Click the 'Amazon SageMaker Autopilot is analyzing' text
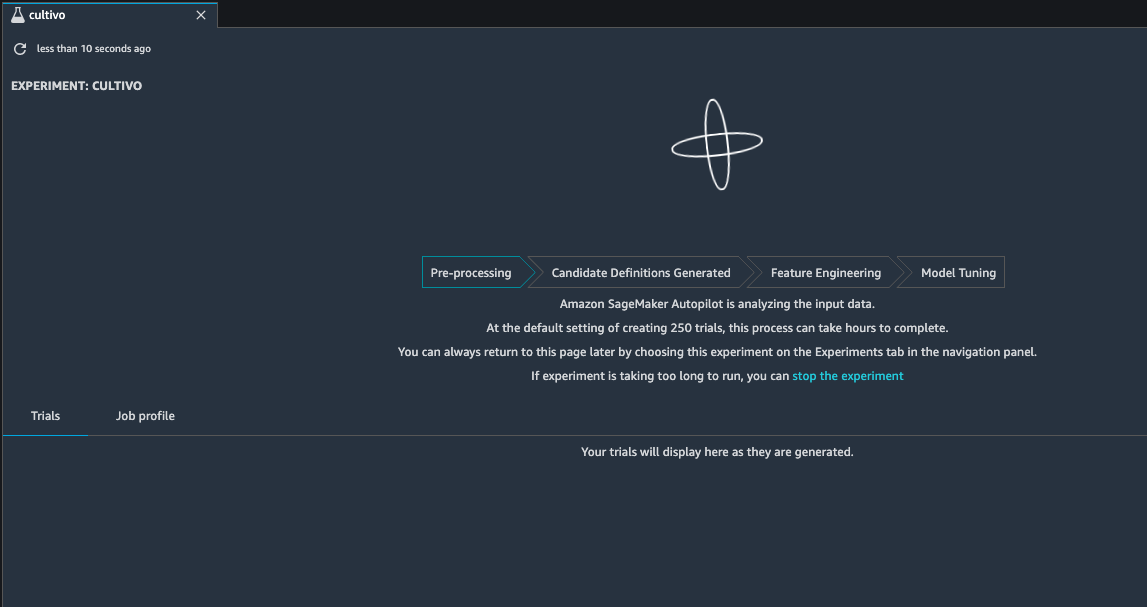Screen dimensions: 1147x607 point(717,304)
